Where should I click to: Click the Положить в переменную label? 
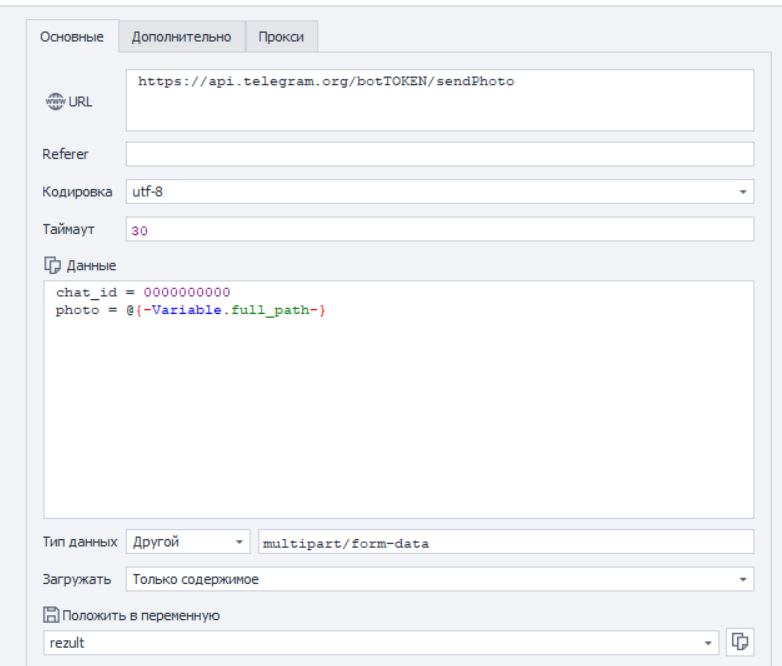[x=141, y=615]
